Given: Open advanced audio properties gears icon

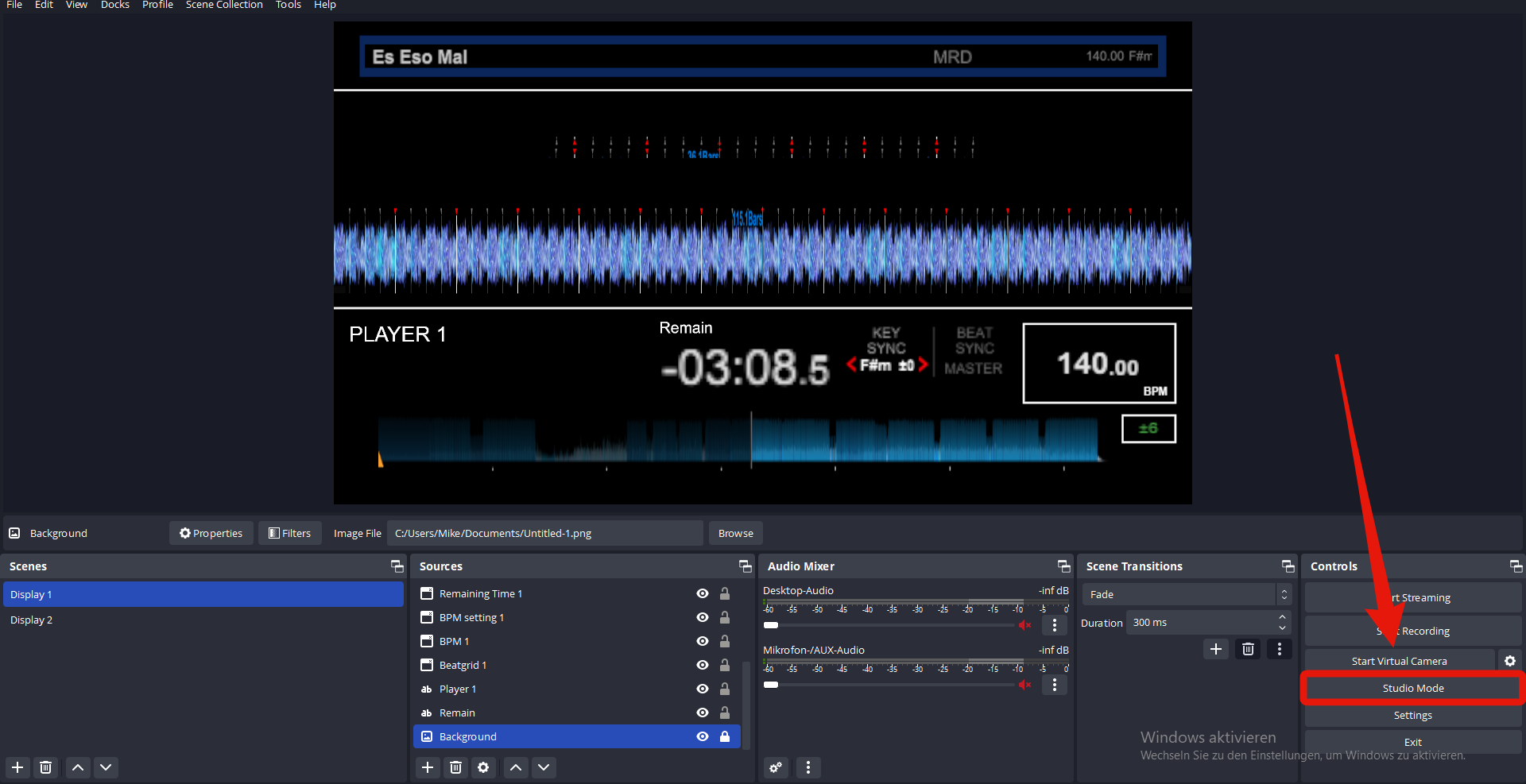Looking at the screenshot, I should coord(776,767).
